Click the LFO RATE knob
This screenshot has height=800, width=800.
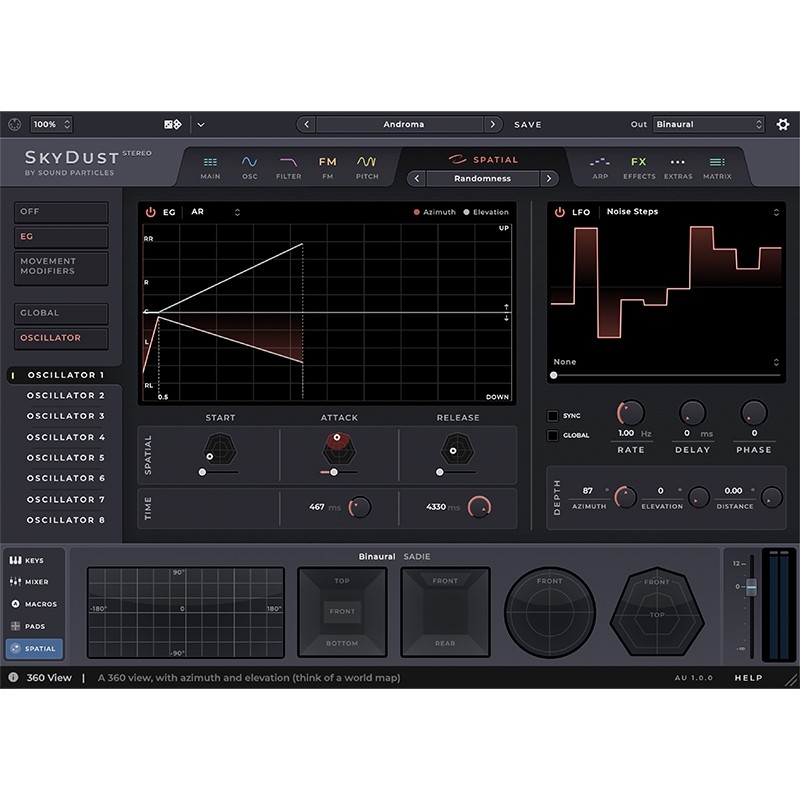(631, 413)
